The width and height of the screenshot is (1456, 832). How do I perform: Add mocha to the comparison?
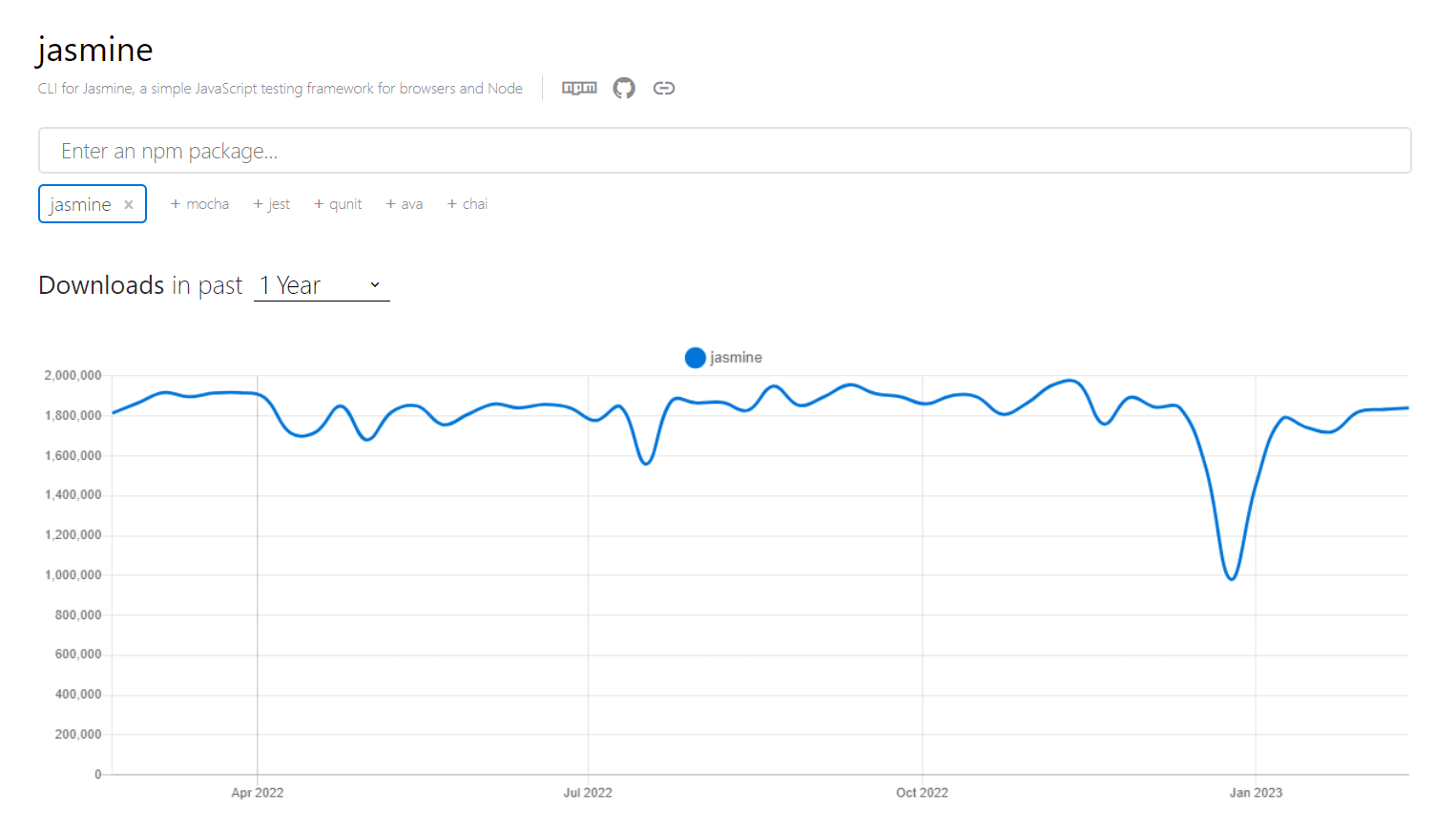point(199,204)
